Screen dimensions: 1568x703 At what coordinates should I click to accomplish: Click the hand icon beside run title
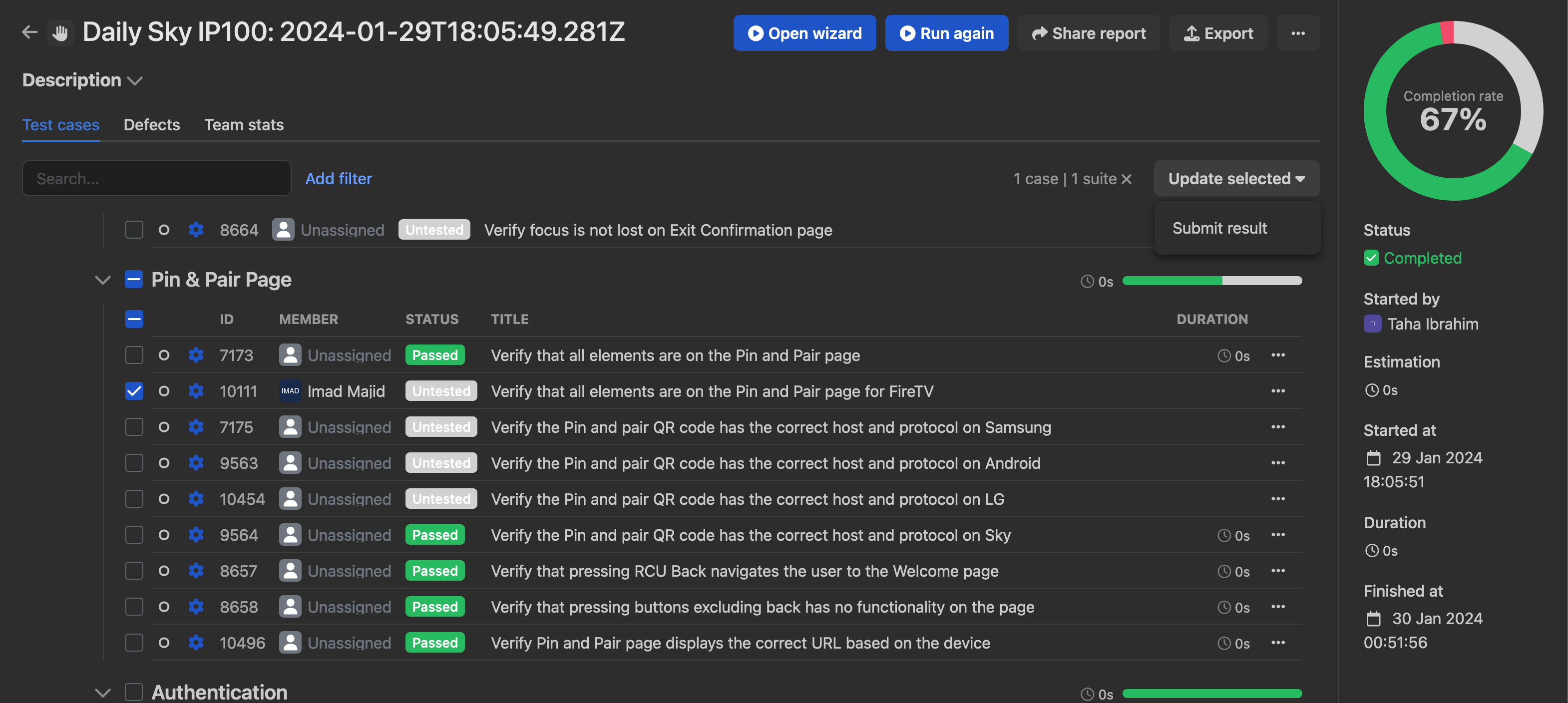(x=60, y=32)
